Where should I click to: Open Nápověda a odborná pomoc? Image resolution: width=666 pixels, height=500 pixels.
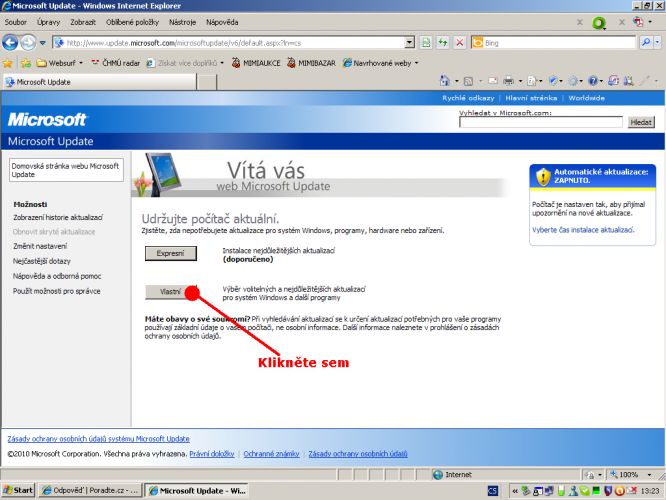(57, 276)
